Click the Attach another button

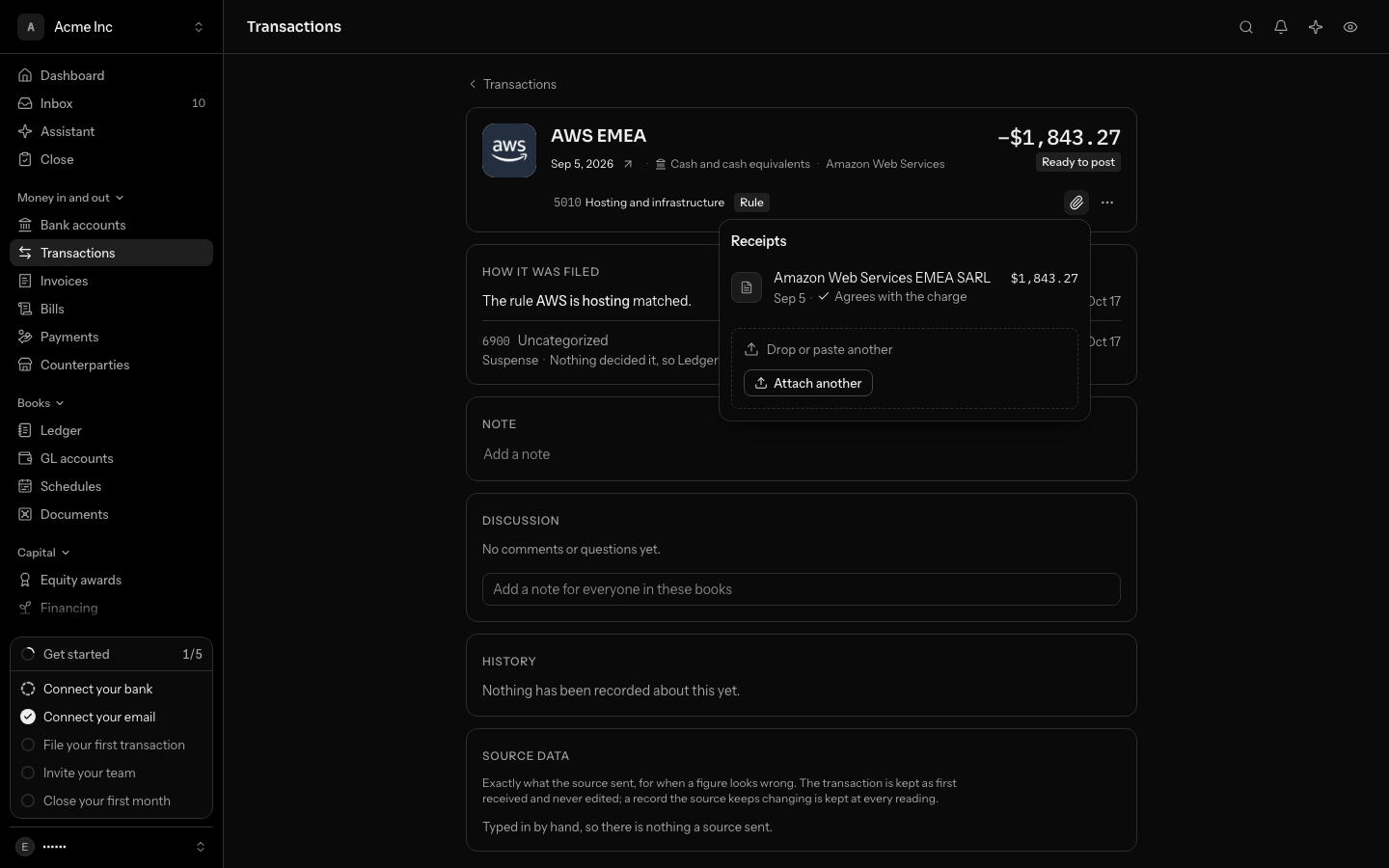808,383
